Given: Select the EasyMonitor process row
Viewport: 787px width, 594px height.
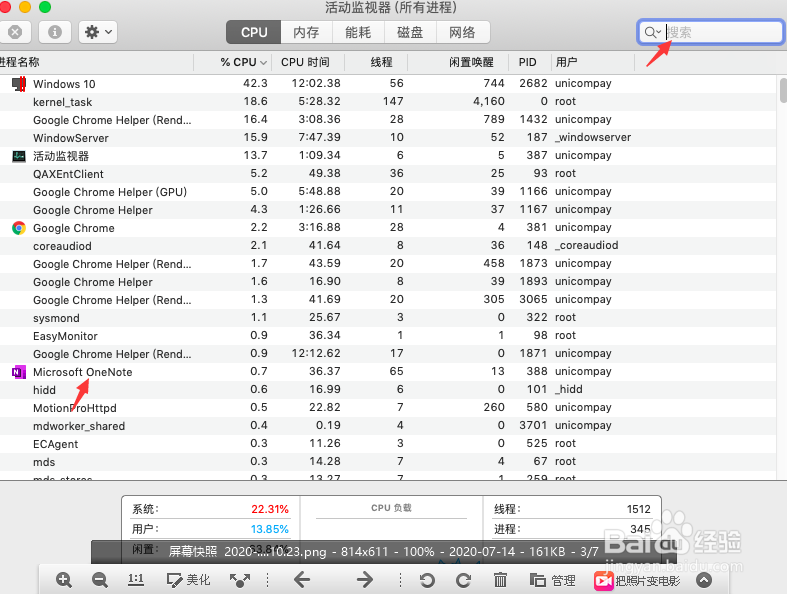Looking at the screenshot, I should pos(388,336).
